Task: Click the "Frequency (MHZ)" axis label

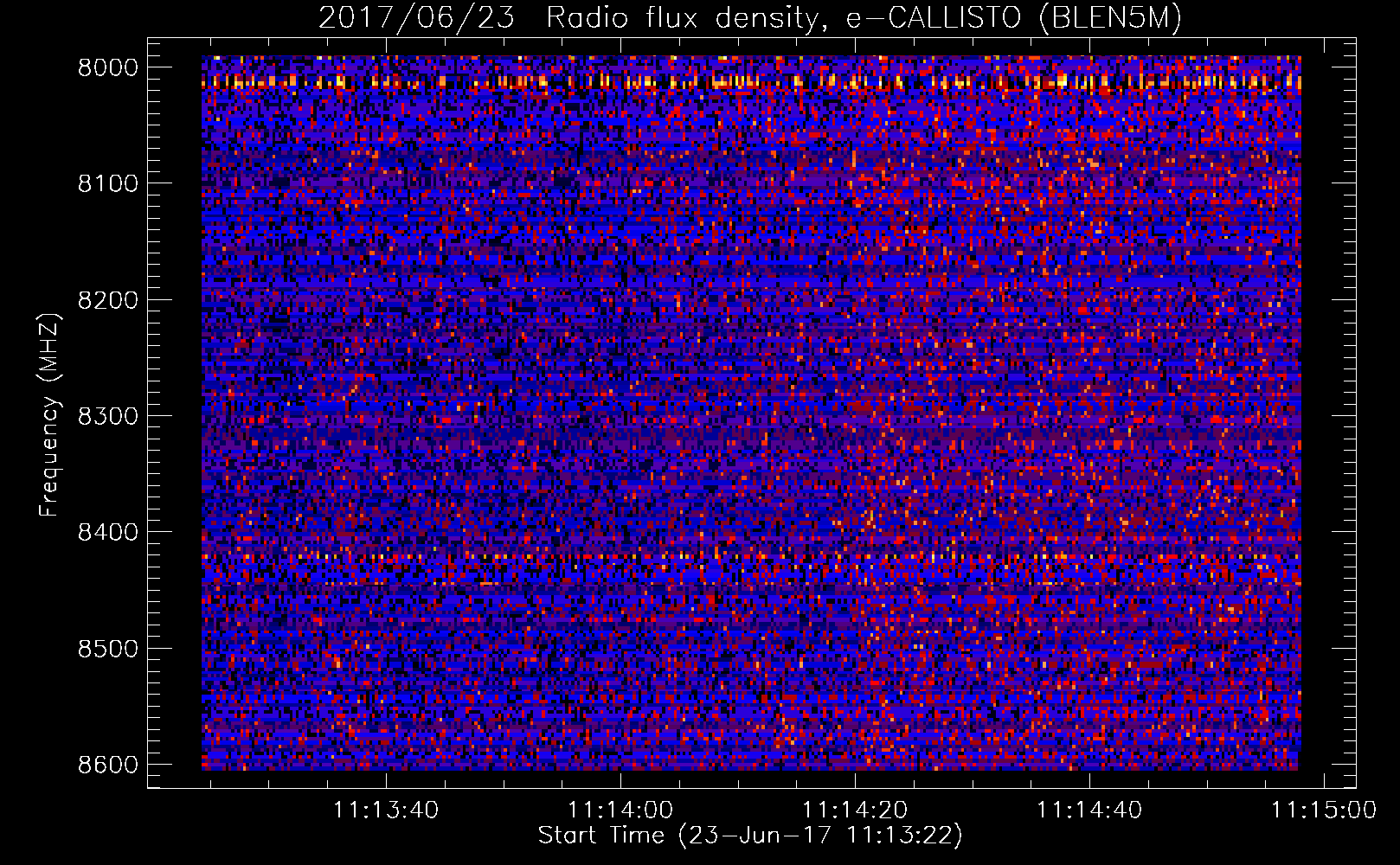Action: (50, 415)
